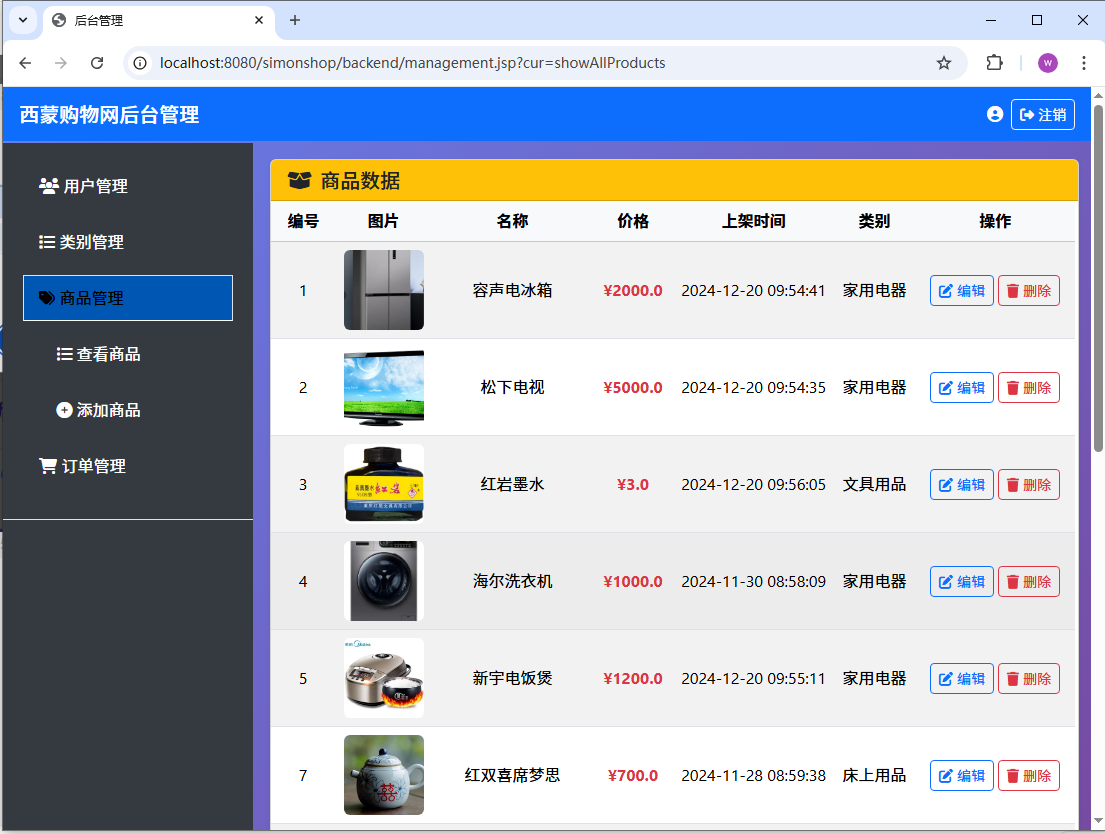Edit the 松下电视 product
1105x834 pixels.
click(x=961, y=388)
